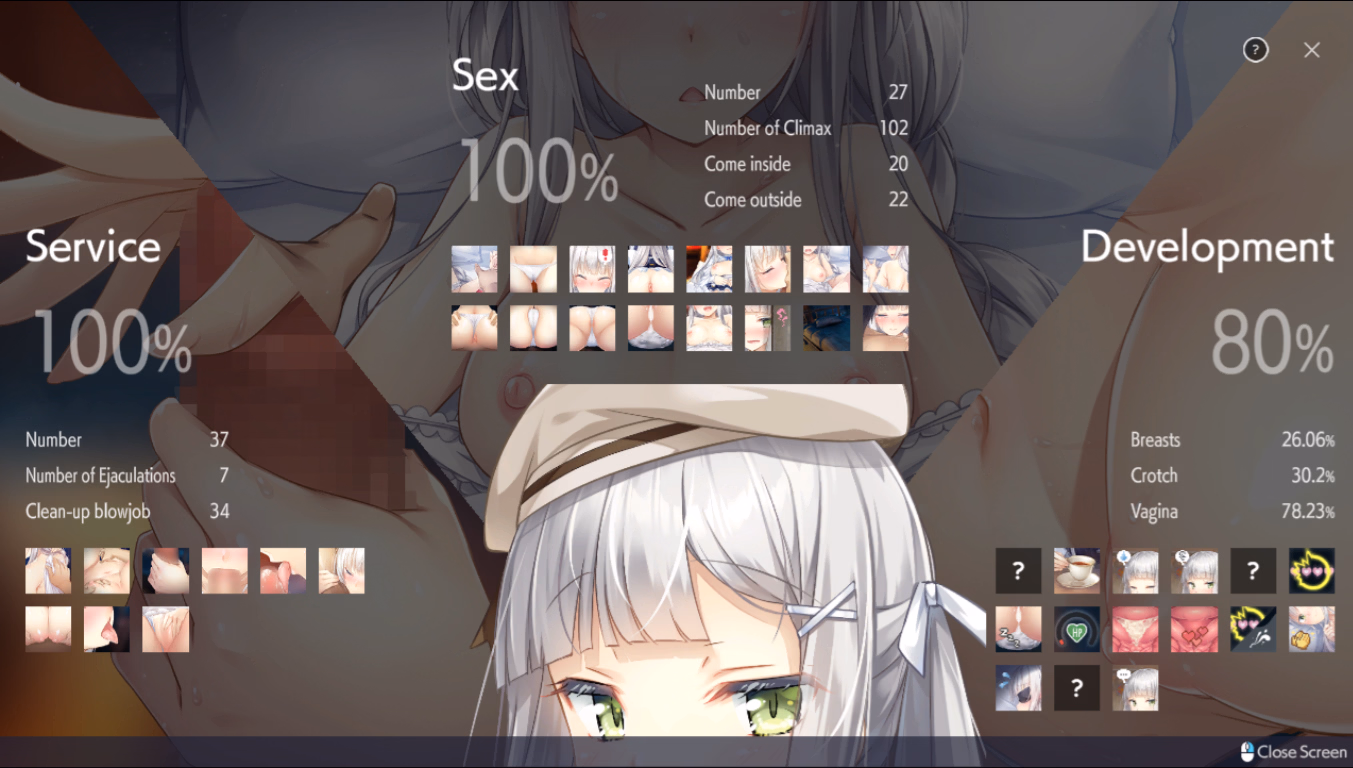Open the dark blue thumbnail in the center gallery
Viewport: 1353px width, 768px height.
pos(827,328)
